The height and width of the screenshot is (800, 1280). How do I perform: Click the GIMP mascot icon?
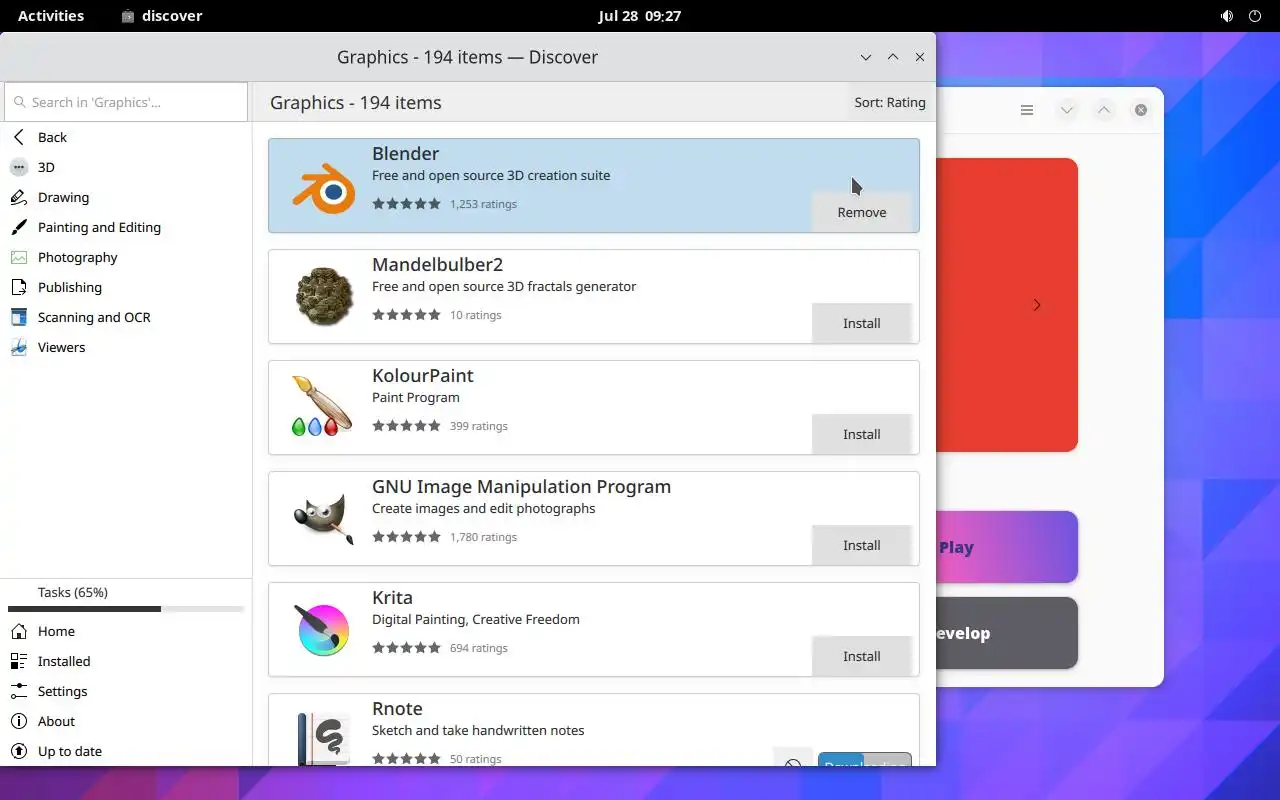click(x=323, y=518)
